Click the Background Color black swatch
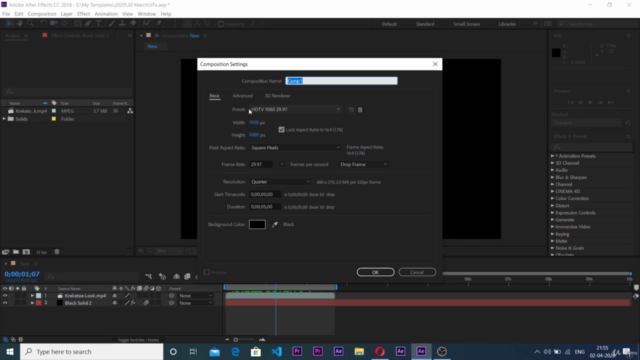Screen dimensions: 640x360 pos(257,224)
